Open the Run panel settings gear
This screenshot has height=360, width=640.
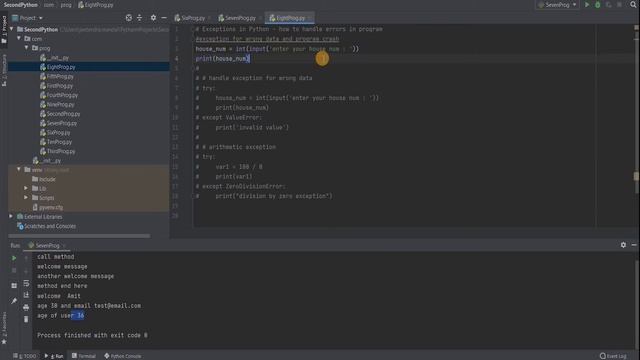623,245
